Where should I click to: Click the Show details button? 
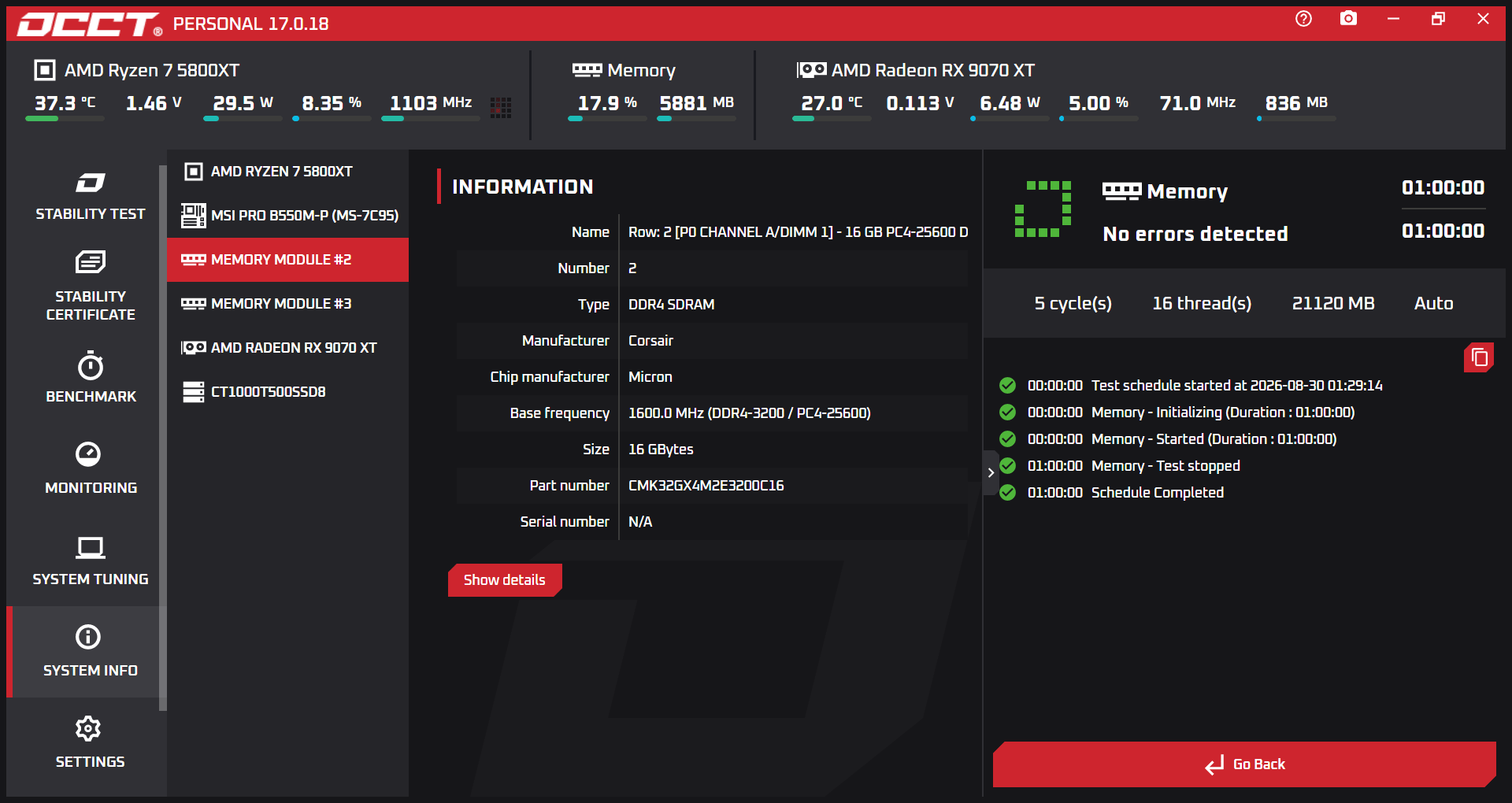coord(505,580)
